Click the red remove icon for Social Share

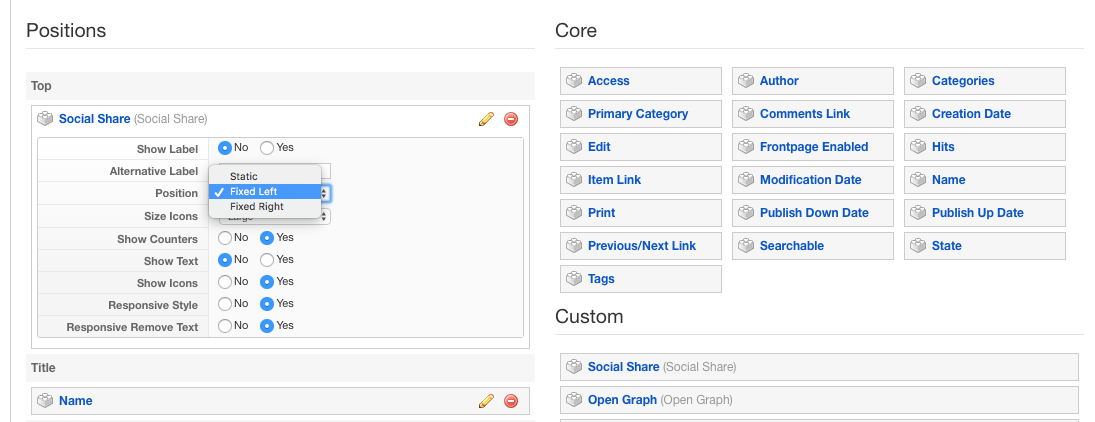click(511, 119)
